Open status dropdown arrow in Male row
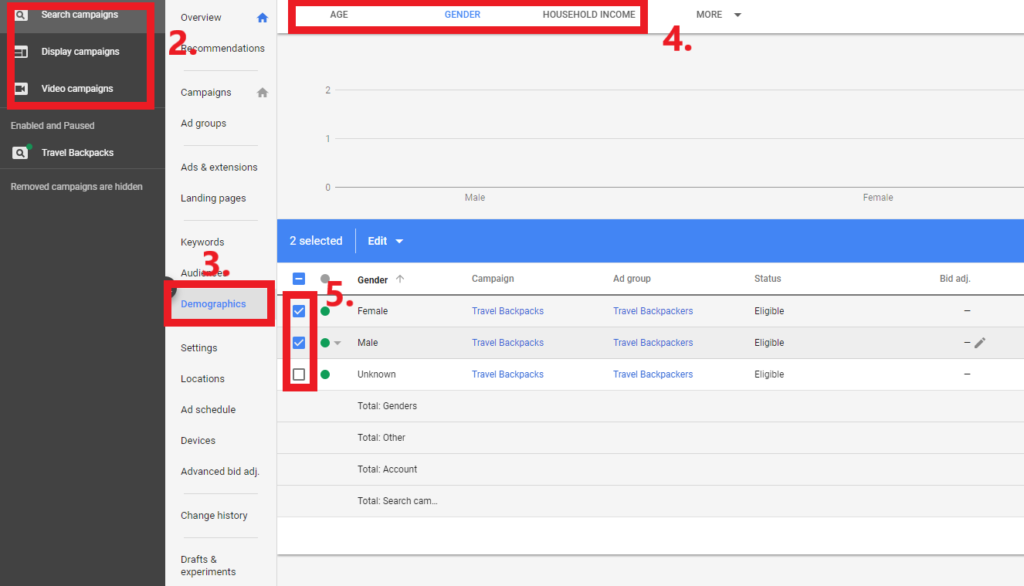 coord(338,343)
